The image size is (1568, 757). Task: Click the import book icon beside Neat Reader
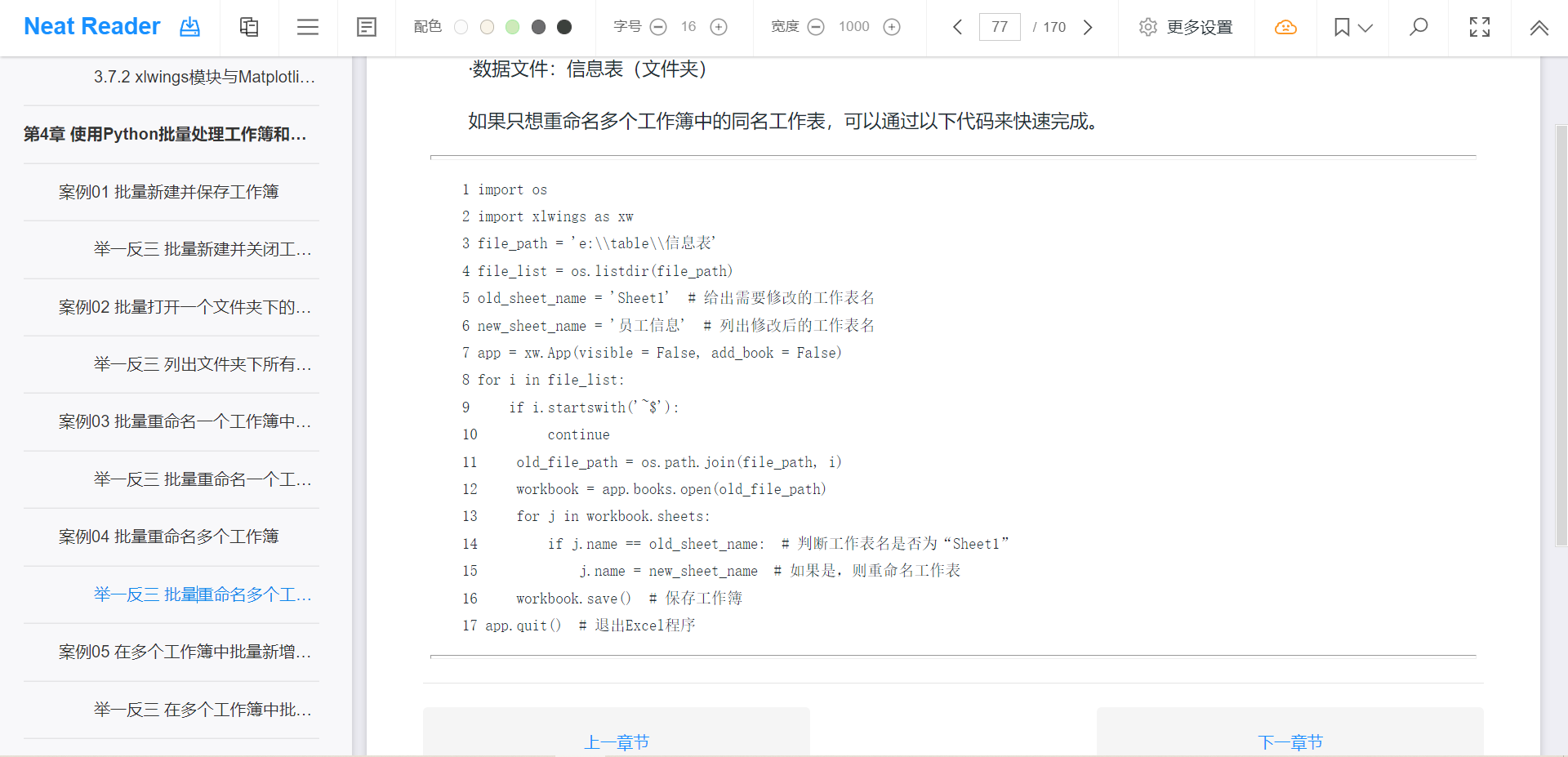tap(189, 27)
